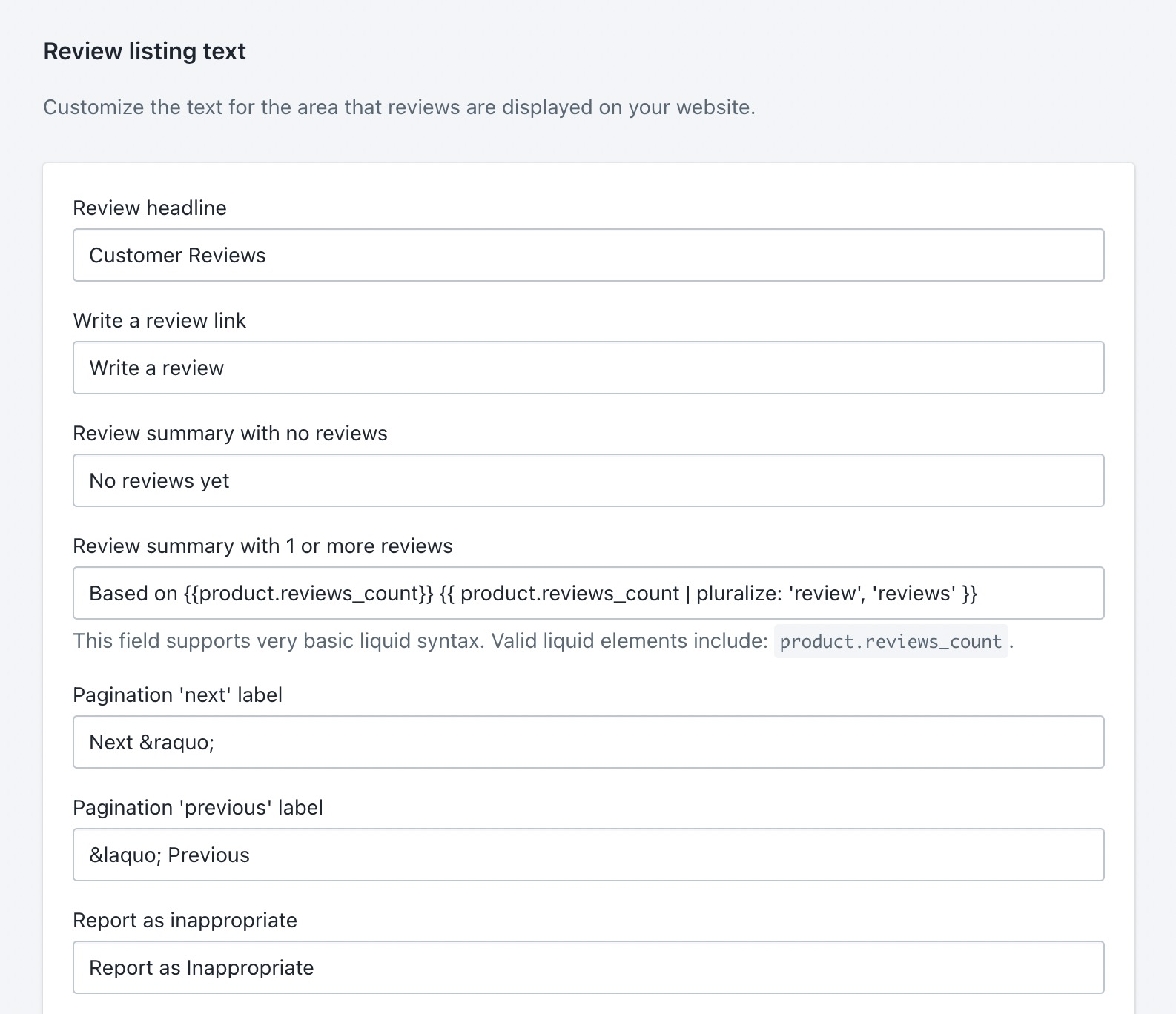The width and height of the screenshot is (1176, 1014).
Task: Click the 'Review summary with no reviews' label
Action: coord(230,433)
